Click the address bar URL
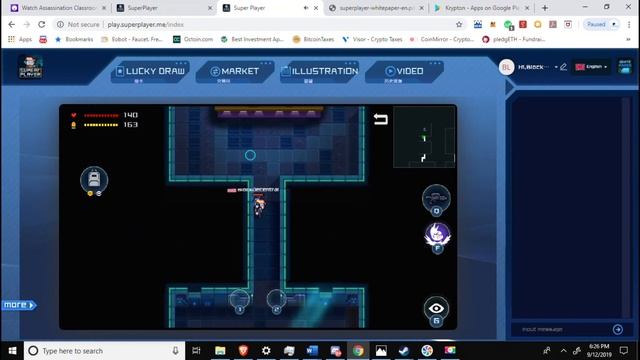 click(x=145, y=24)
